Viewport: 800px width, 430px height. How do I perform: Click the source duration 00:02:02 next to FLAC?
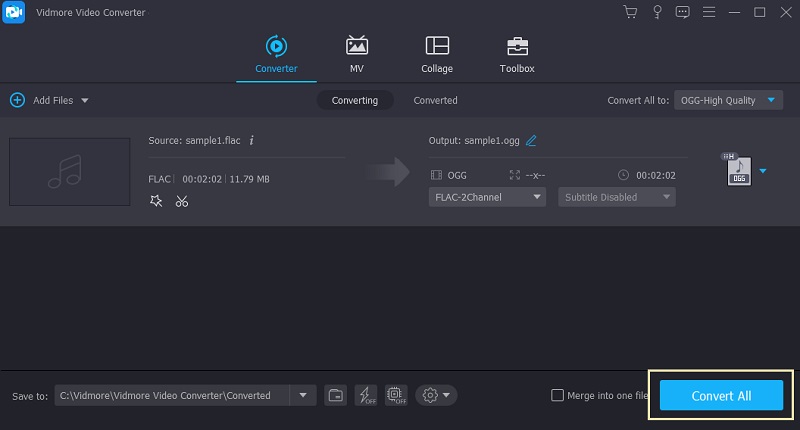pyautogui.click(x=202, y=179)
